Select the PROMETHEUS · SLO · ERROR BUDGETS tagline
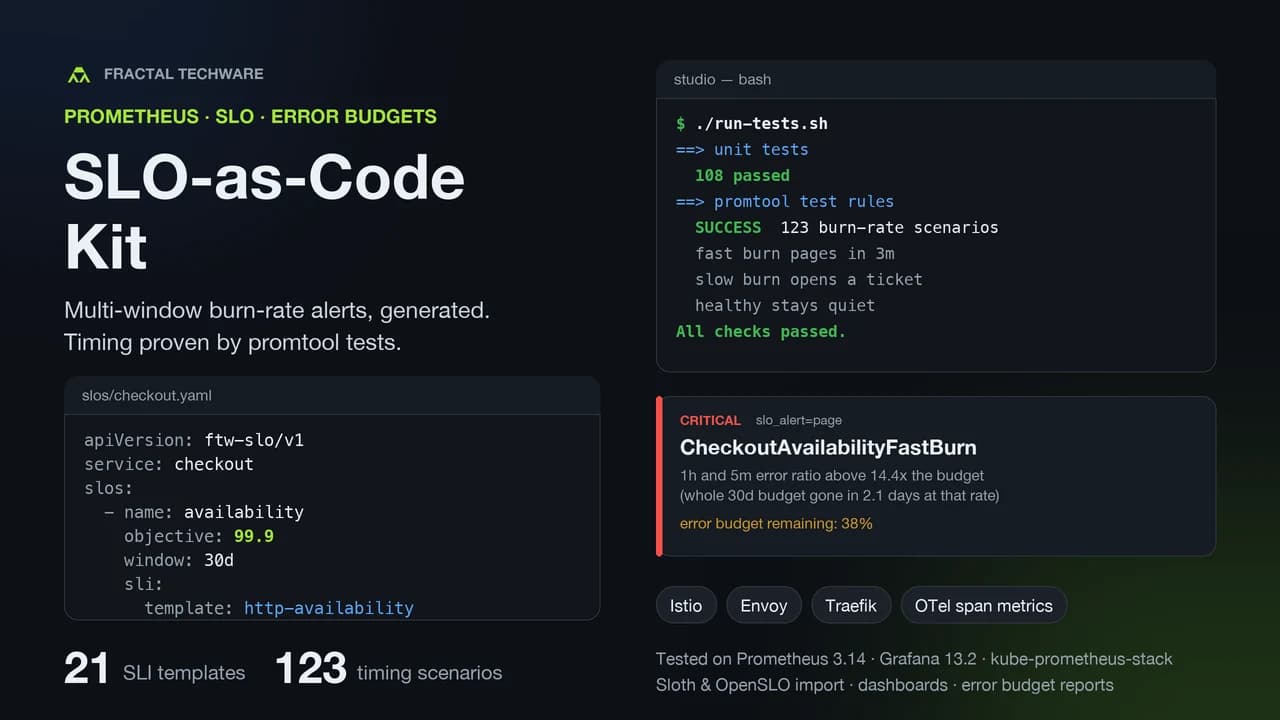The image size is (1280, 720). coord(250,116)
